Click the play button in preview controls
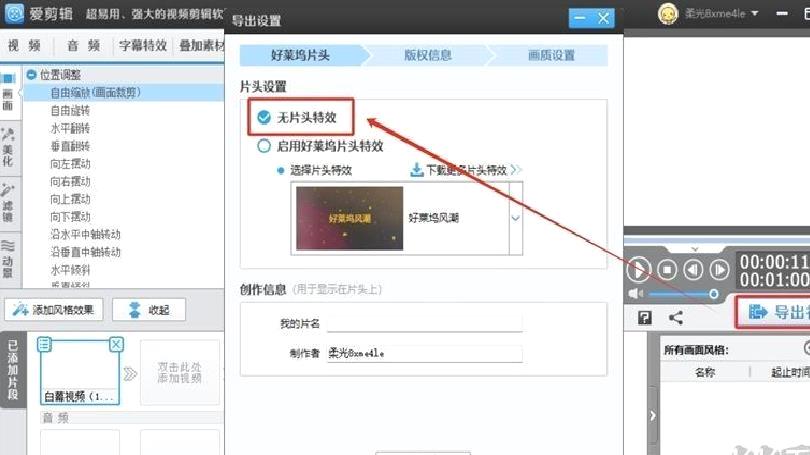The width and height of the screenshot is (810, 455). [x=638, y=269]
